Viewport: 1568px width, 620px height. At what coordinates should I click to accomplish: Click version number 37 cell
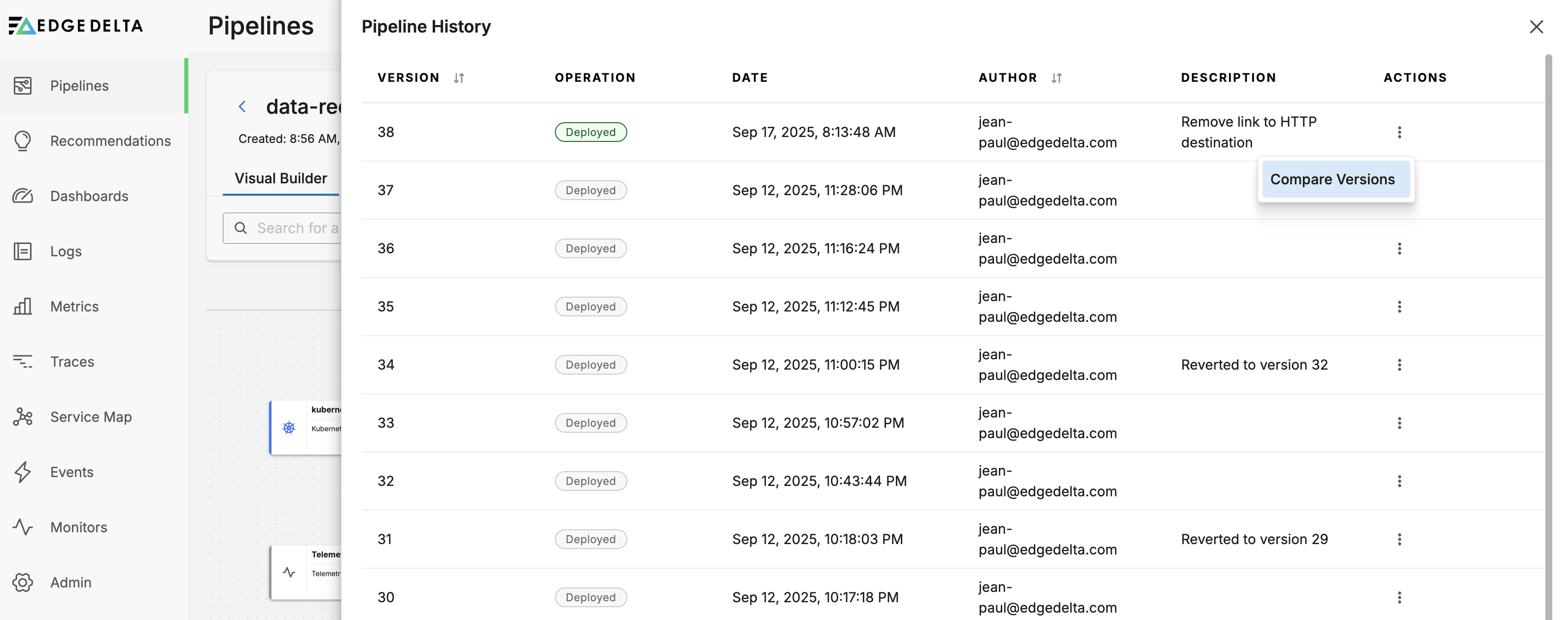(x=385, y=190)
